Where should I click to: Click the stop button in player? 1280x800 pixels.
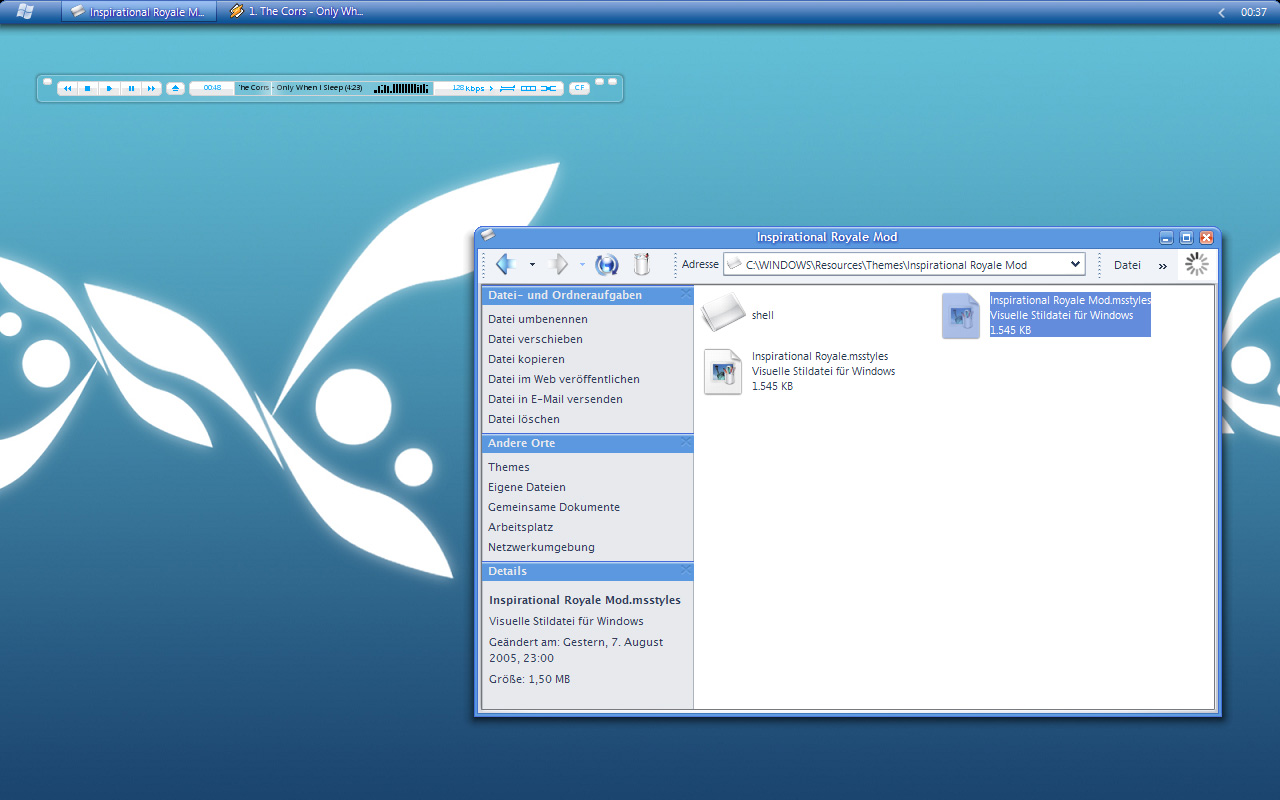[x=88, y=88]
